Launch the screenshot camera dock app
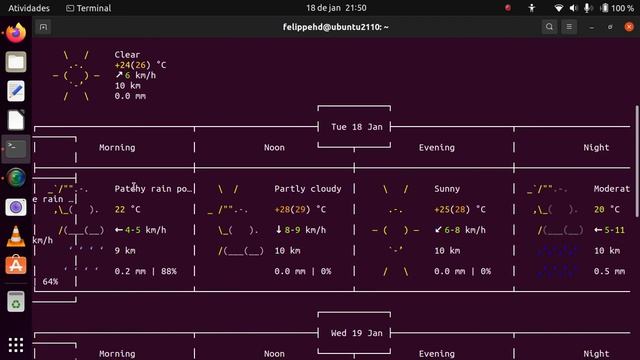The height and width of the screenshot is (360, 640). click(x=16, y=207)
